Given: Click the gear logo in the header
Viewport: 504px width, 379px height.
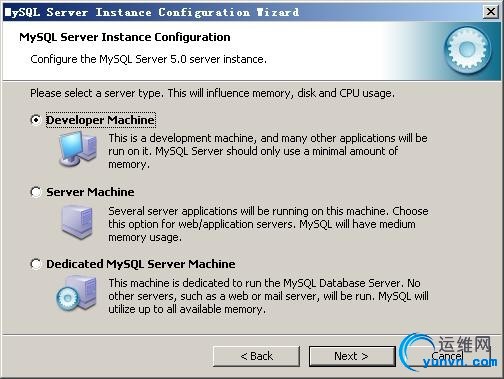Looking at the screenshot, I should [x=468, y=50].
